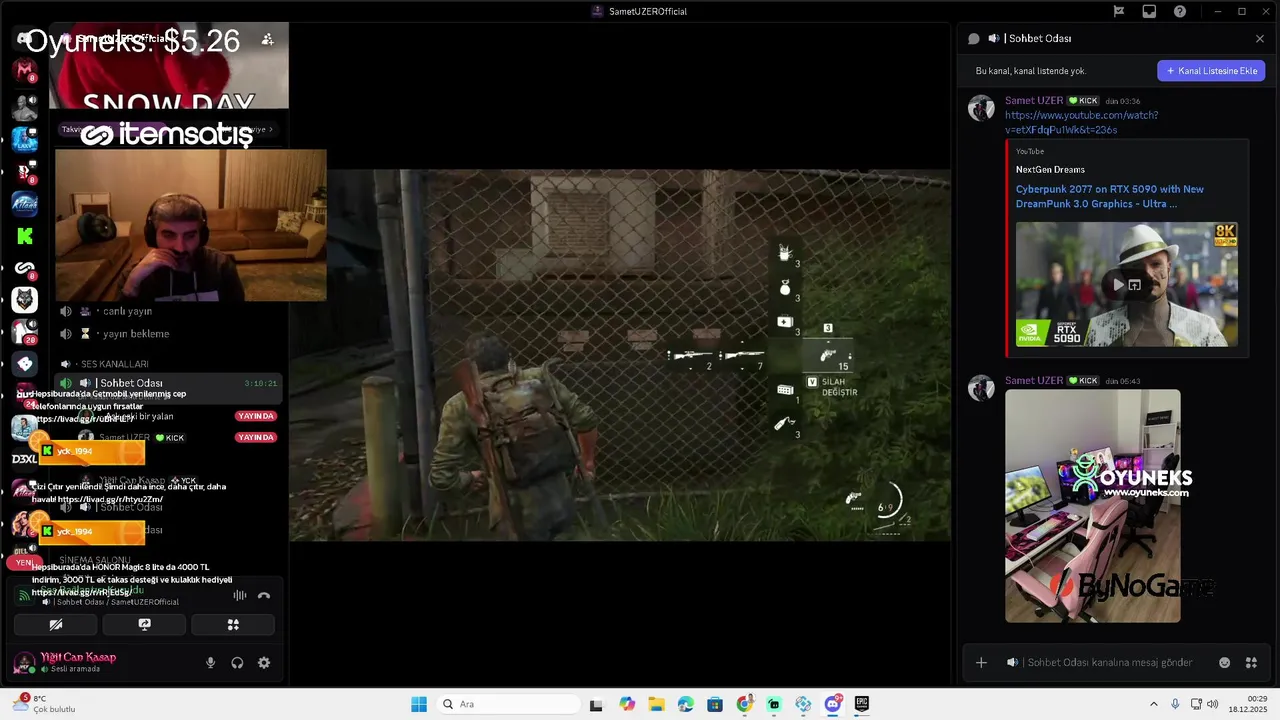This screenshot has width=1280, height=720.
Task: Open the quests flag icon in title bar
Action: click(x=1119, y=11)
